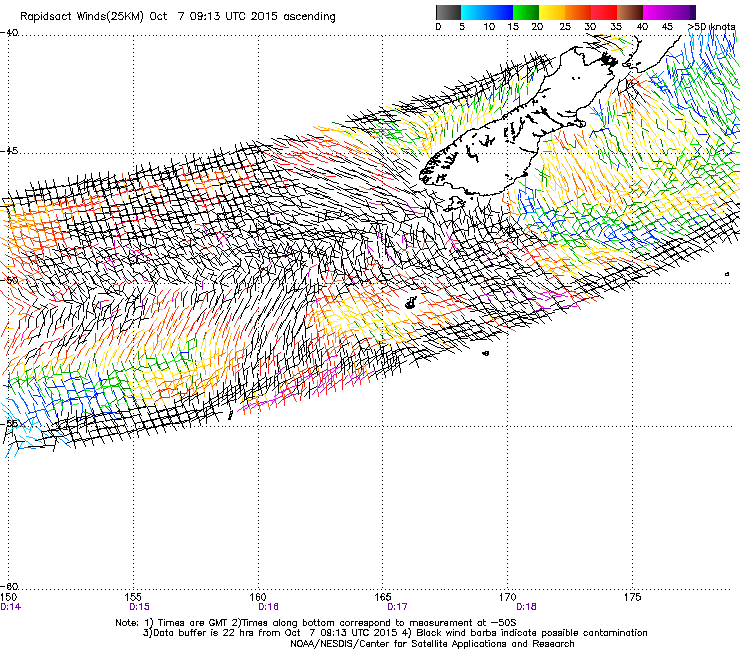Click the 'NOAA/NESDIS/Center for Satellite Applications' credit line

[x=432, y=644]
